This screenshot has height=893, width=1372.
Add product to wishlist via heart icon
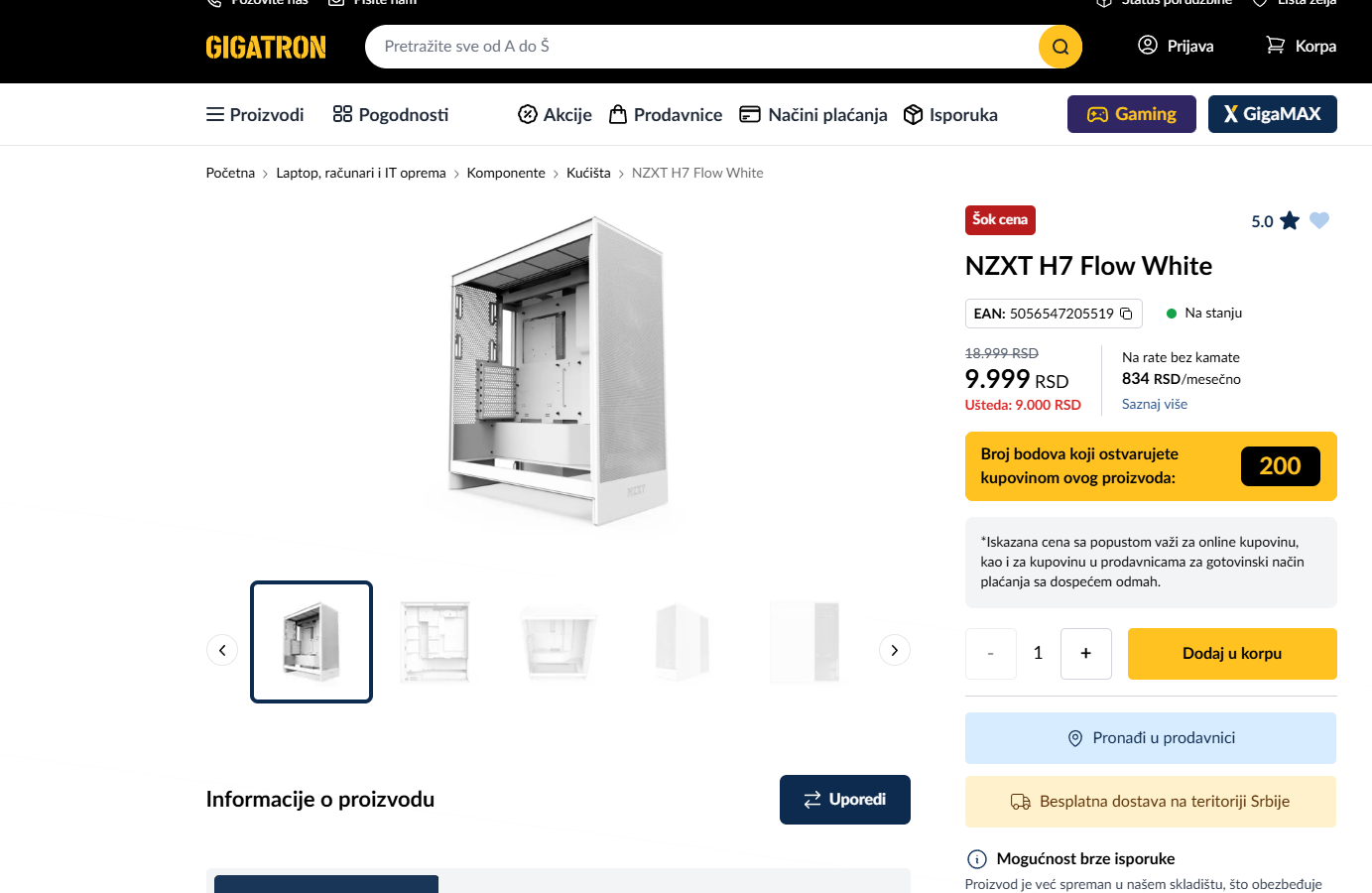(x=1318, y=220)
